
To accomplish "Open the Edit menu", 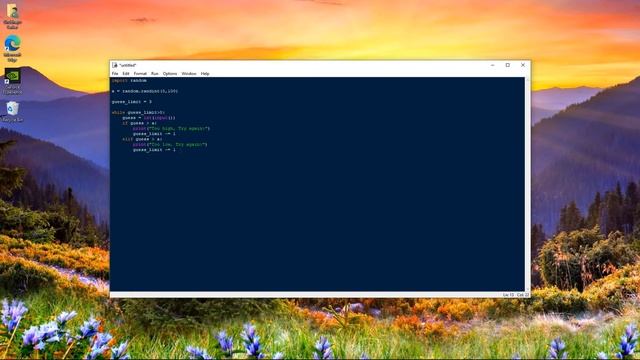I will click(126, 74).
